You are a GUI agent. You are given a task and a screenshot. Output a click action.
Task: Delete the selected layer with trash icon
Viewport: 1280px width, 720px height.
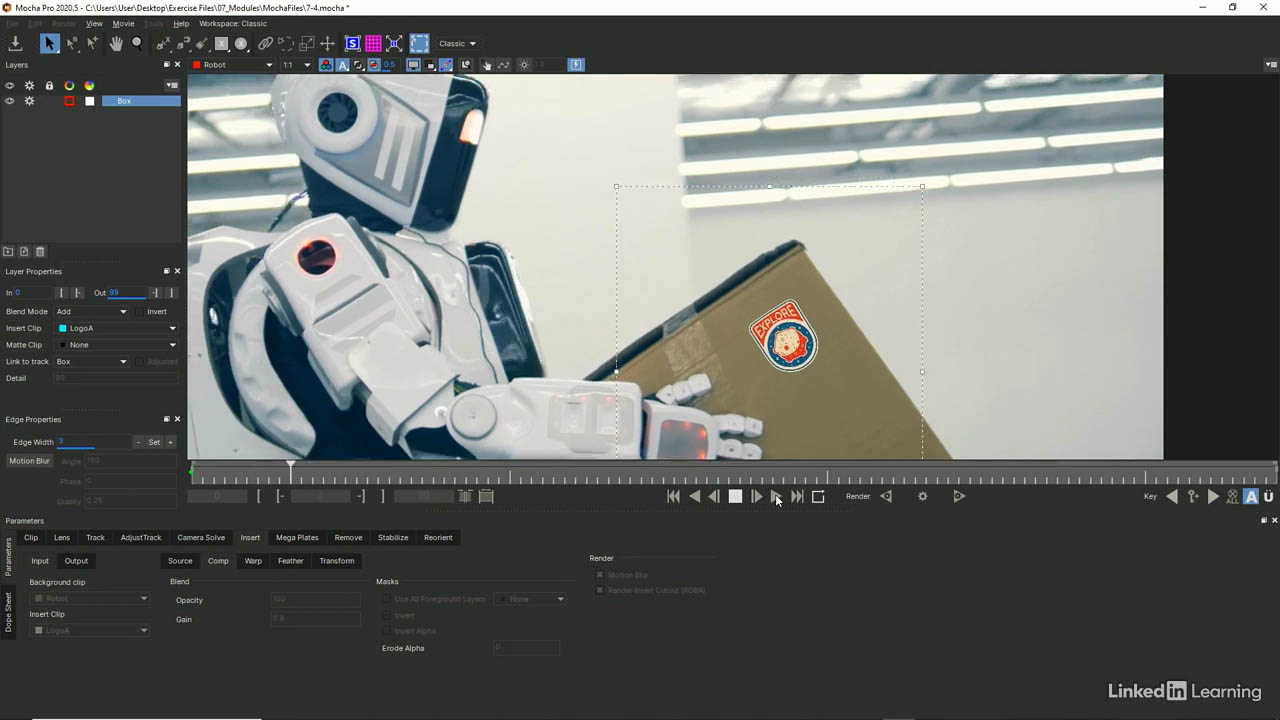40,252
